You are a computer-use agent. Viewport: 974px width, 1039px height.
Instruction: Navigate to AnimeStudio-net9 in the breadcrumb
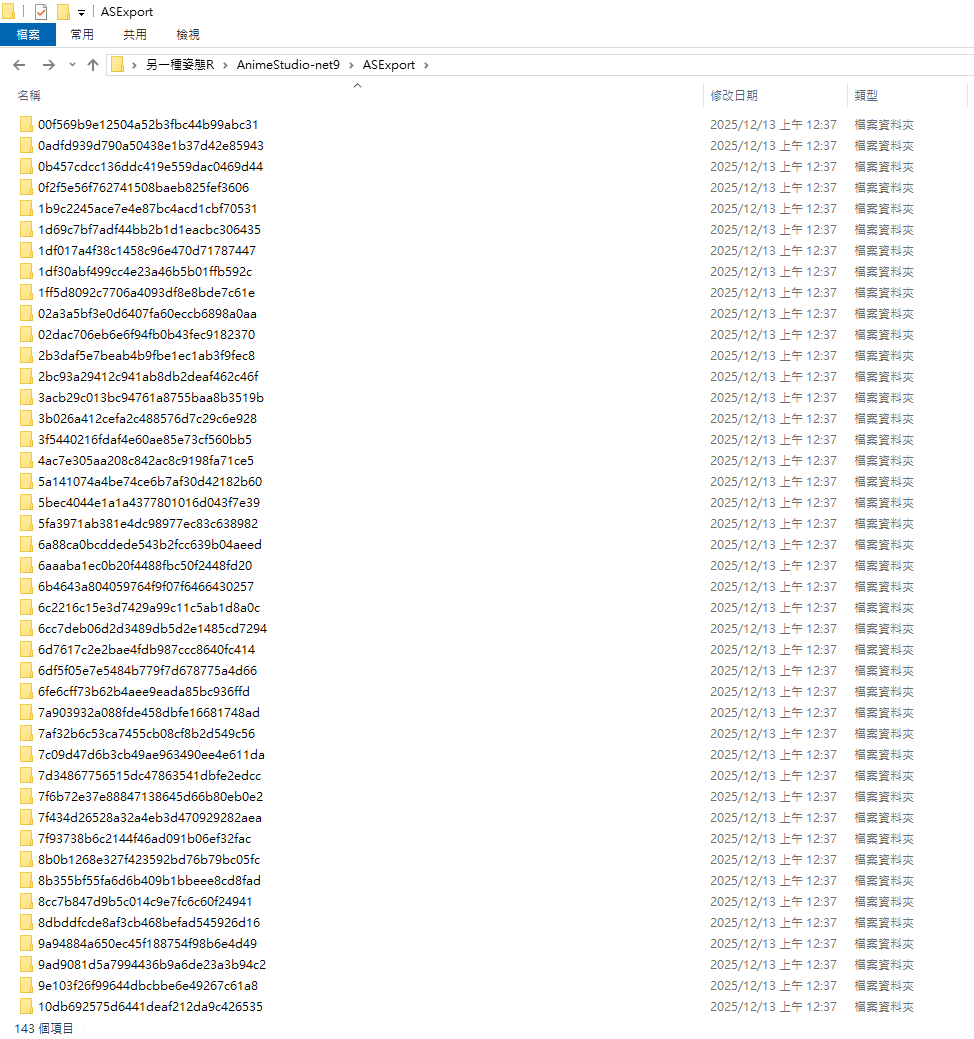(x=288, y=65)
